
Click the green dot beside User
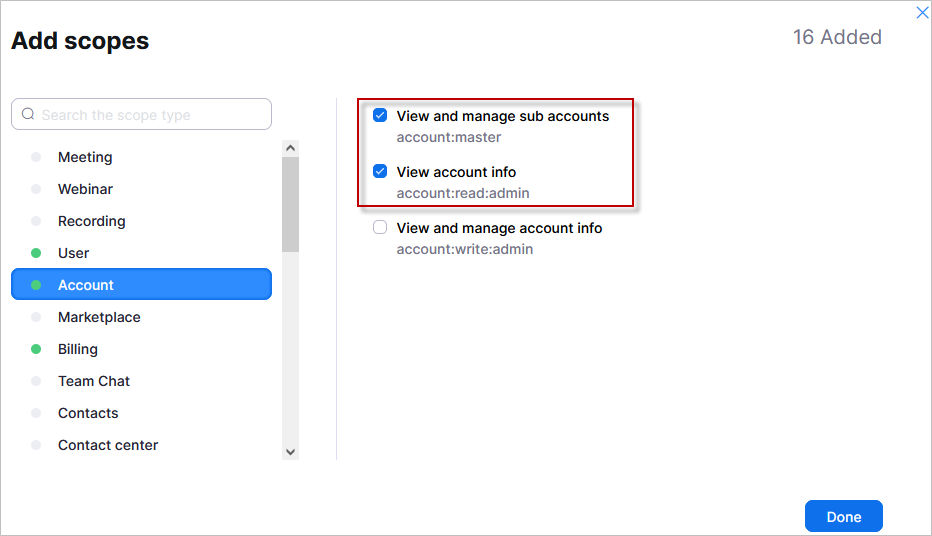coord(36,253)
